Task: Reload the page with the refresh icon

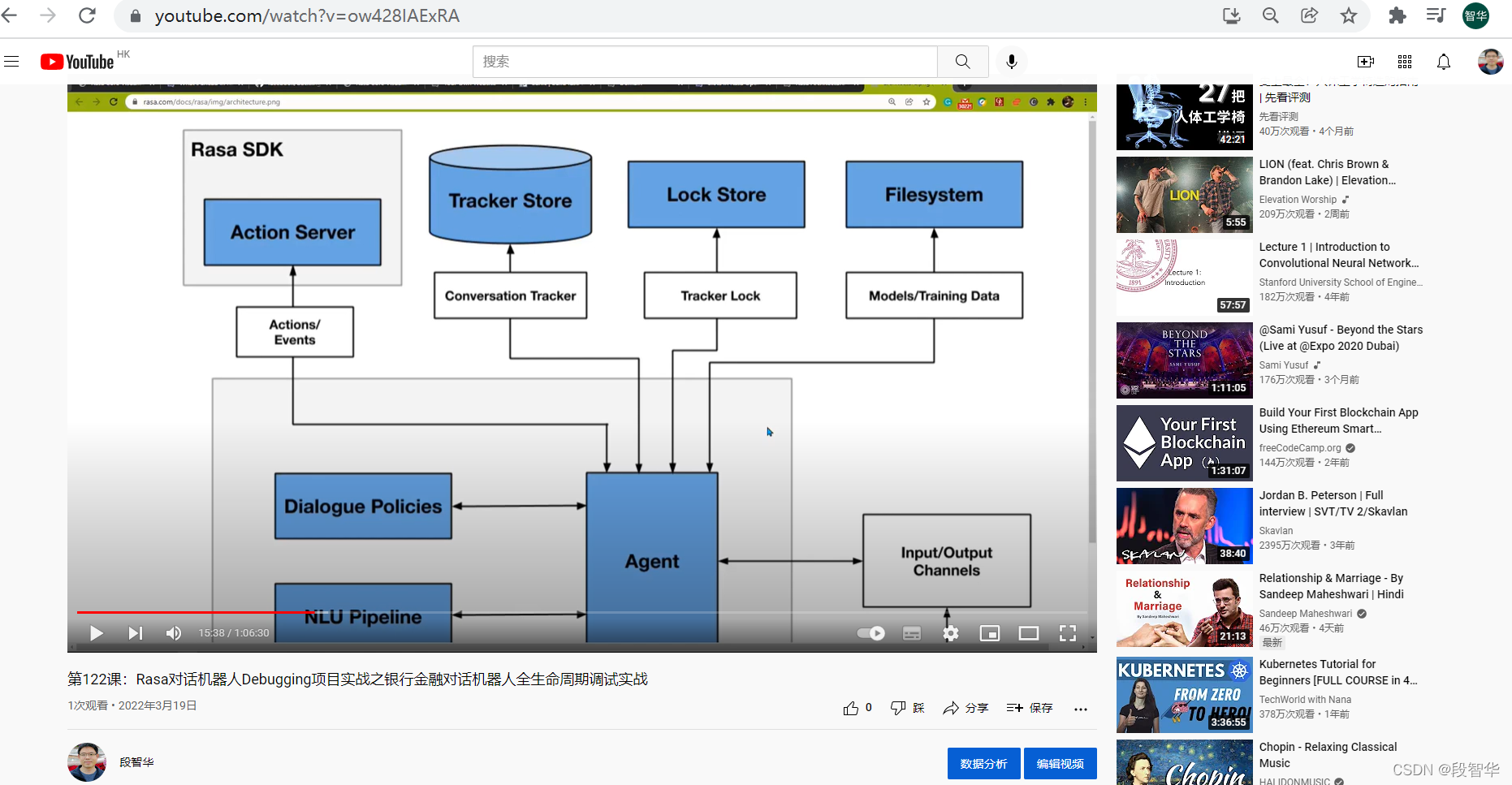Action: tap(87, 15)
